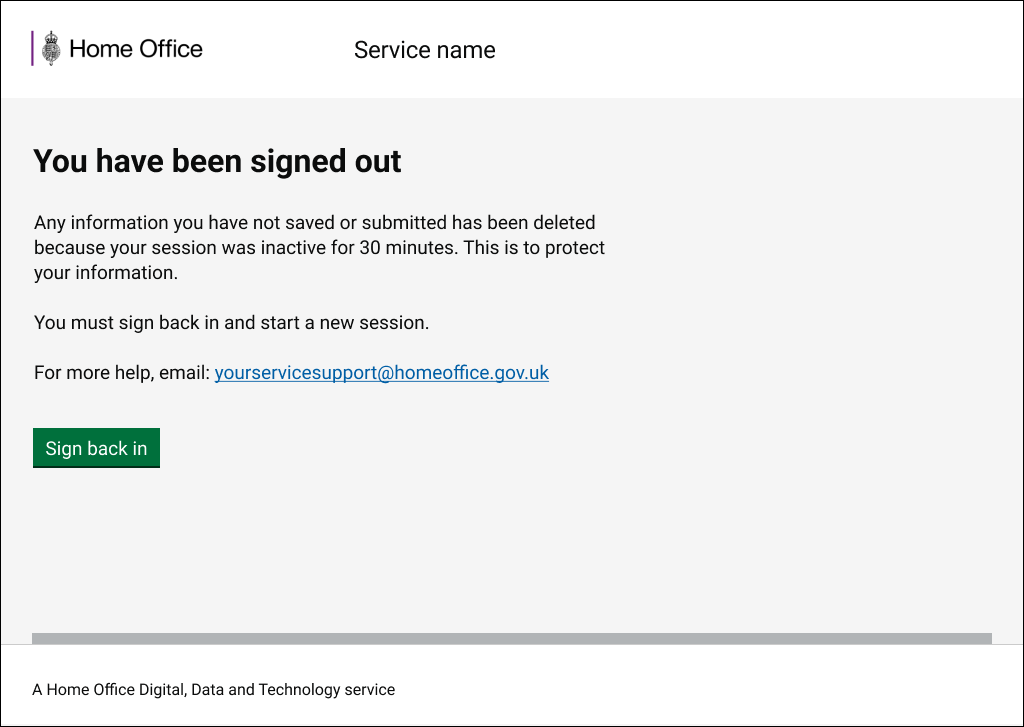
Task: Click the "Home Office" logo text
Action: (136, 49)
